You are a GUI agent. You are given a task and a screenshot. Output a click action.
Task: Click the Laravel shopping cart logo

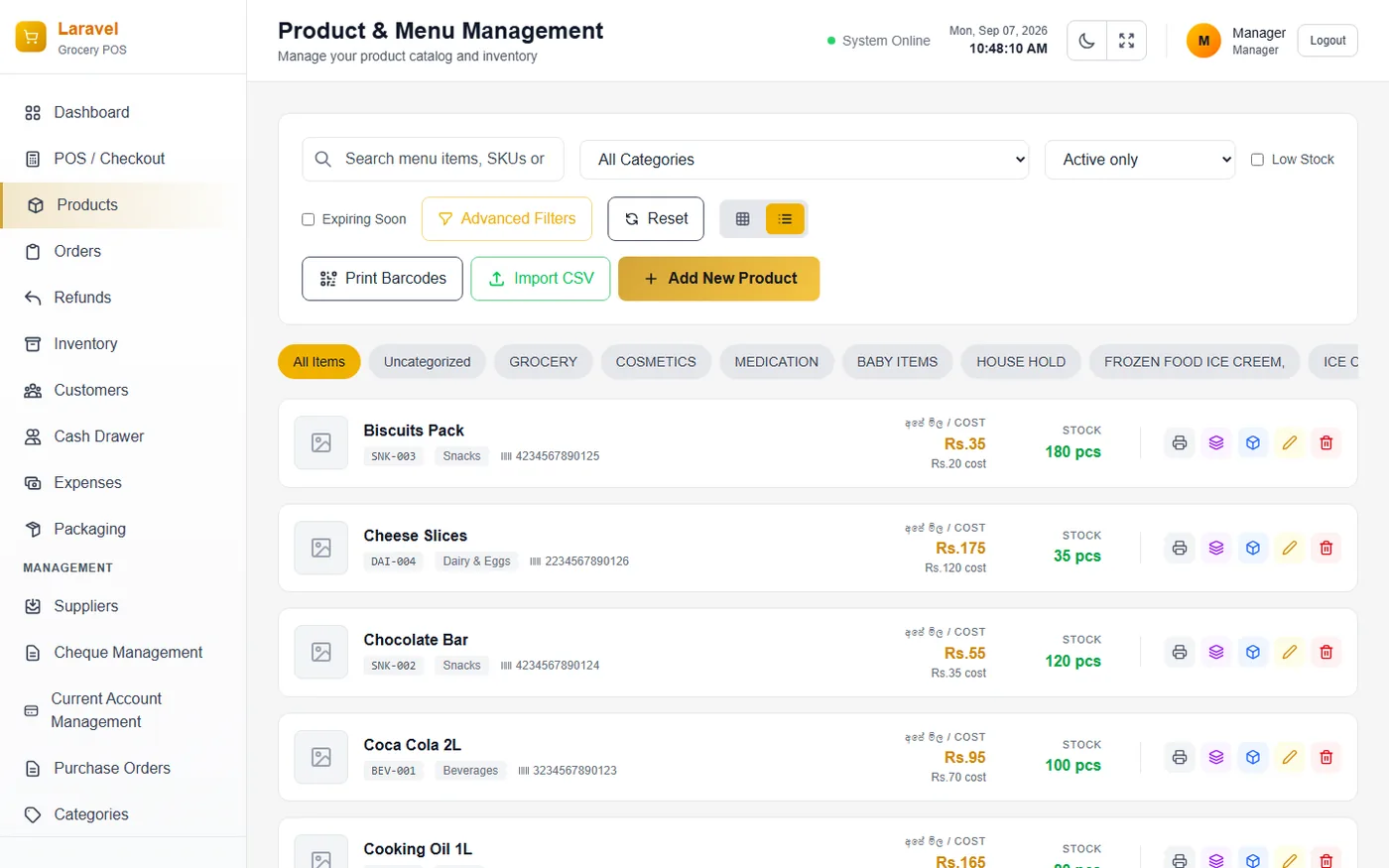coord(31,37)
